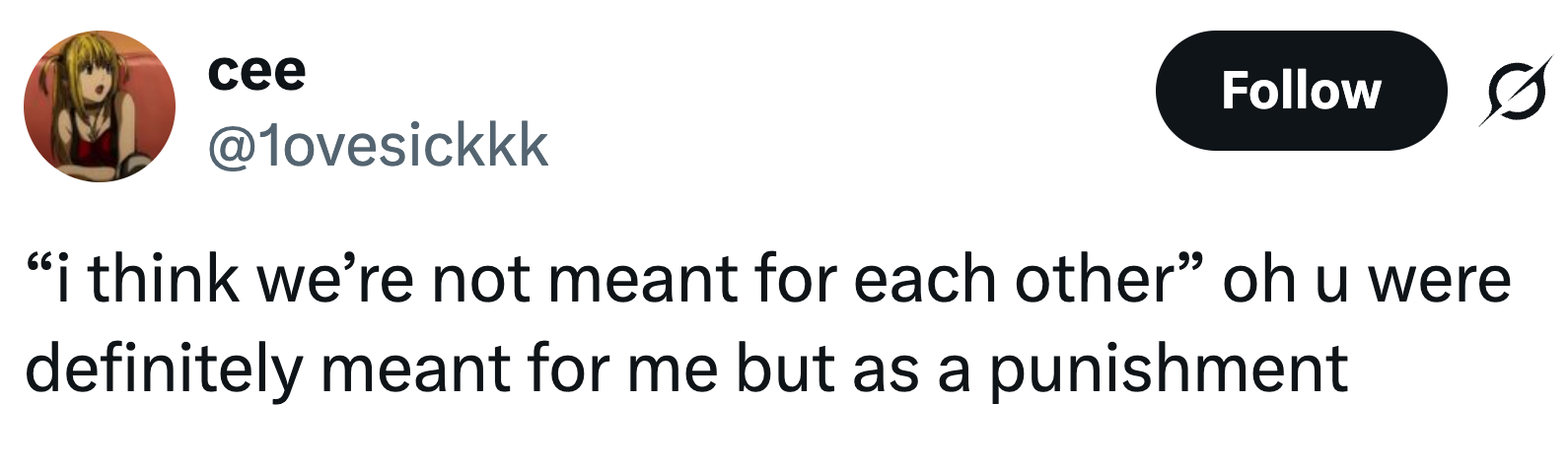Image resolution: width=1568 pixels, height=471 pixels.
Task: Click the letter "i" starting the tweet
Action: (x=63, y=279)
